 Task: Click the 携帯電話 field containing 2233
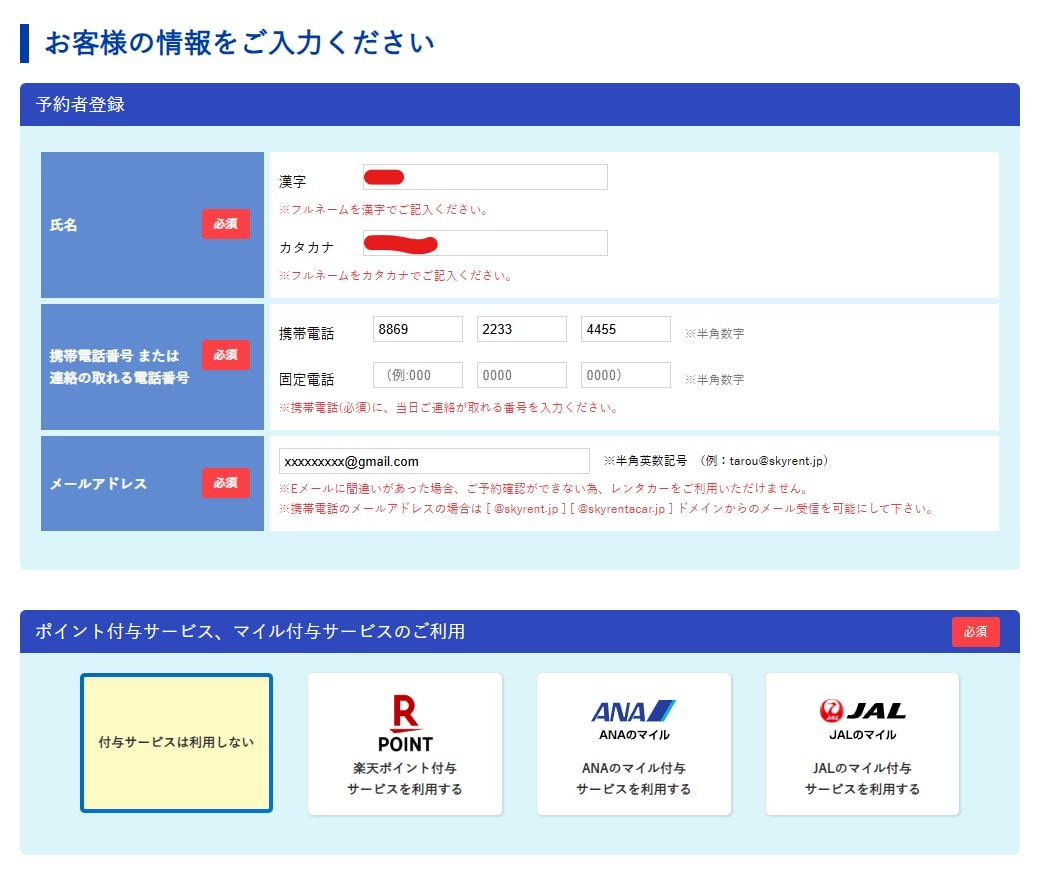click(x=521, y=329)
